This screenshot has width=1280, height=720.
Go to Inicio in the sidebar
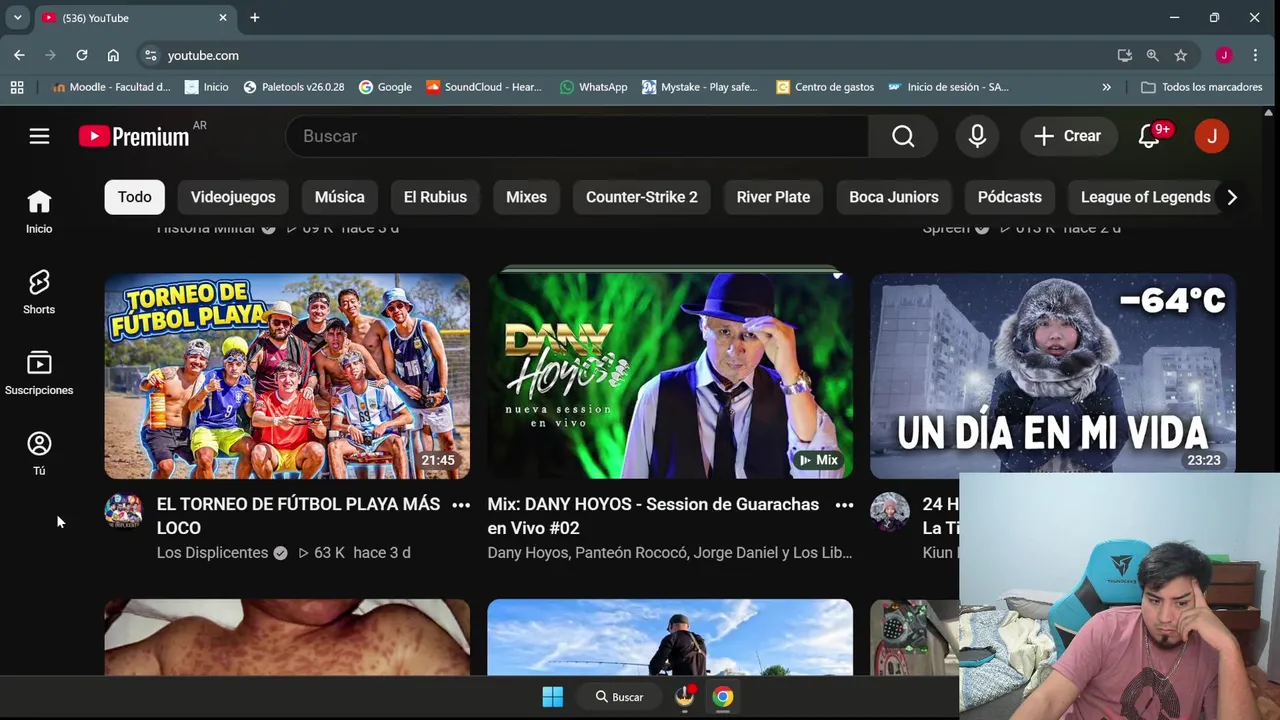(39, 212)
